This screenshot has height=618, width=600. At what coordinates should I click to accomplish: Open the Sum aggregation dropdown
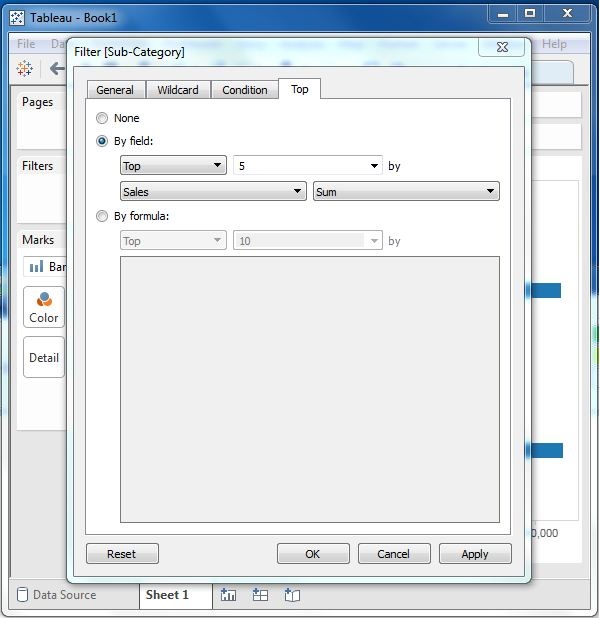pyautogui.click(x=405, y=191)
